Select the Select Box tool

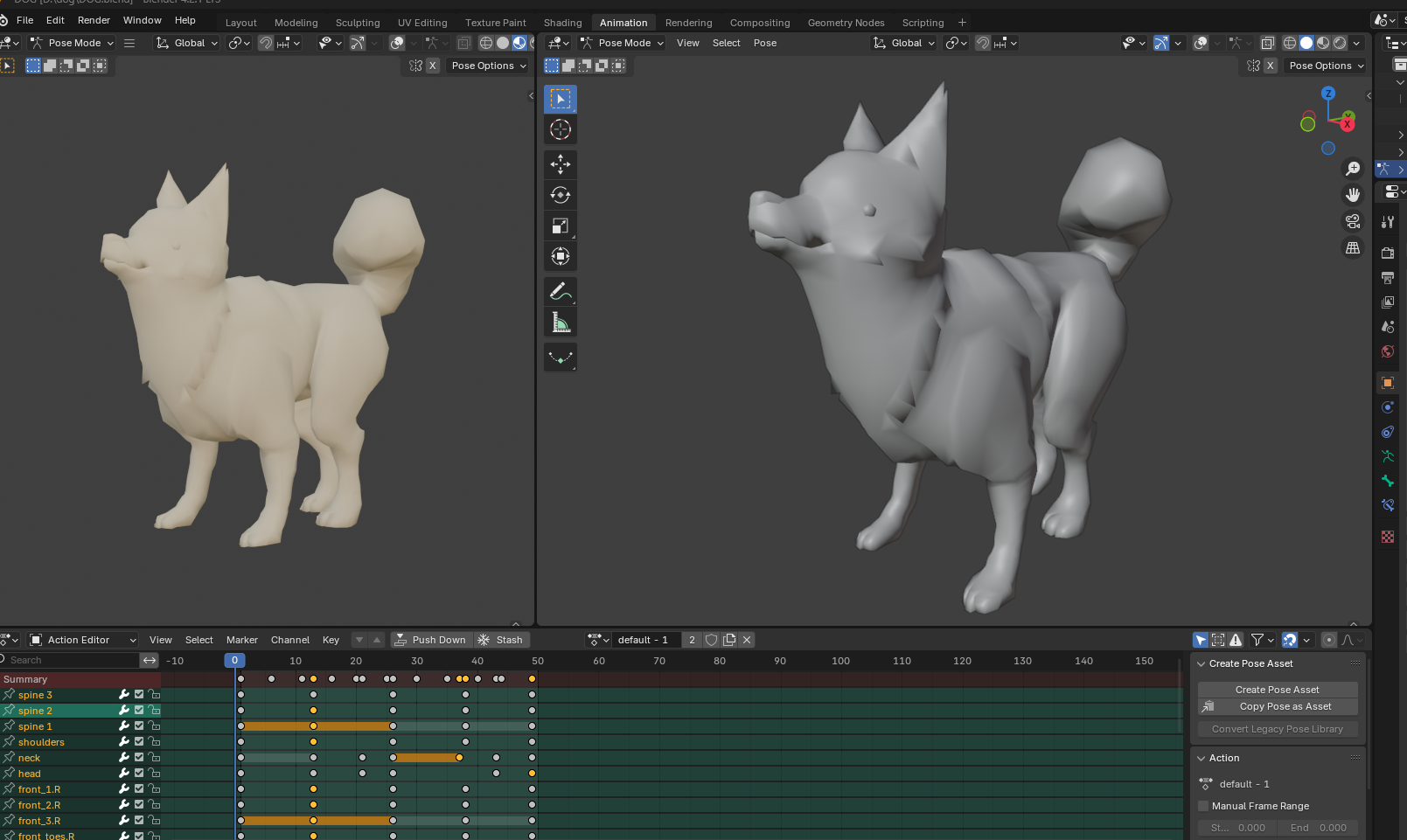[561, 100]
